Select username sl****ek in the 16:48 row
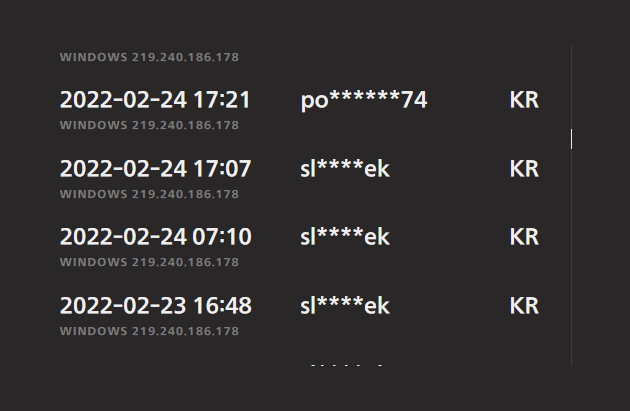This screenshot has width=630, height=411. 345,306
